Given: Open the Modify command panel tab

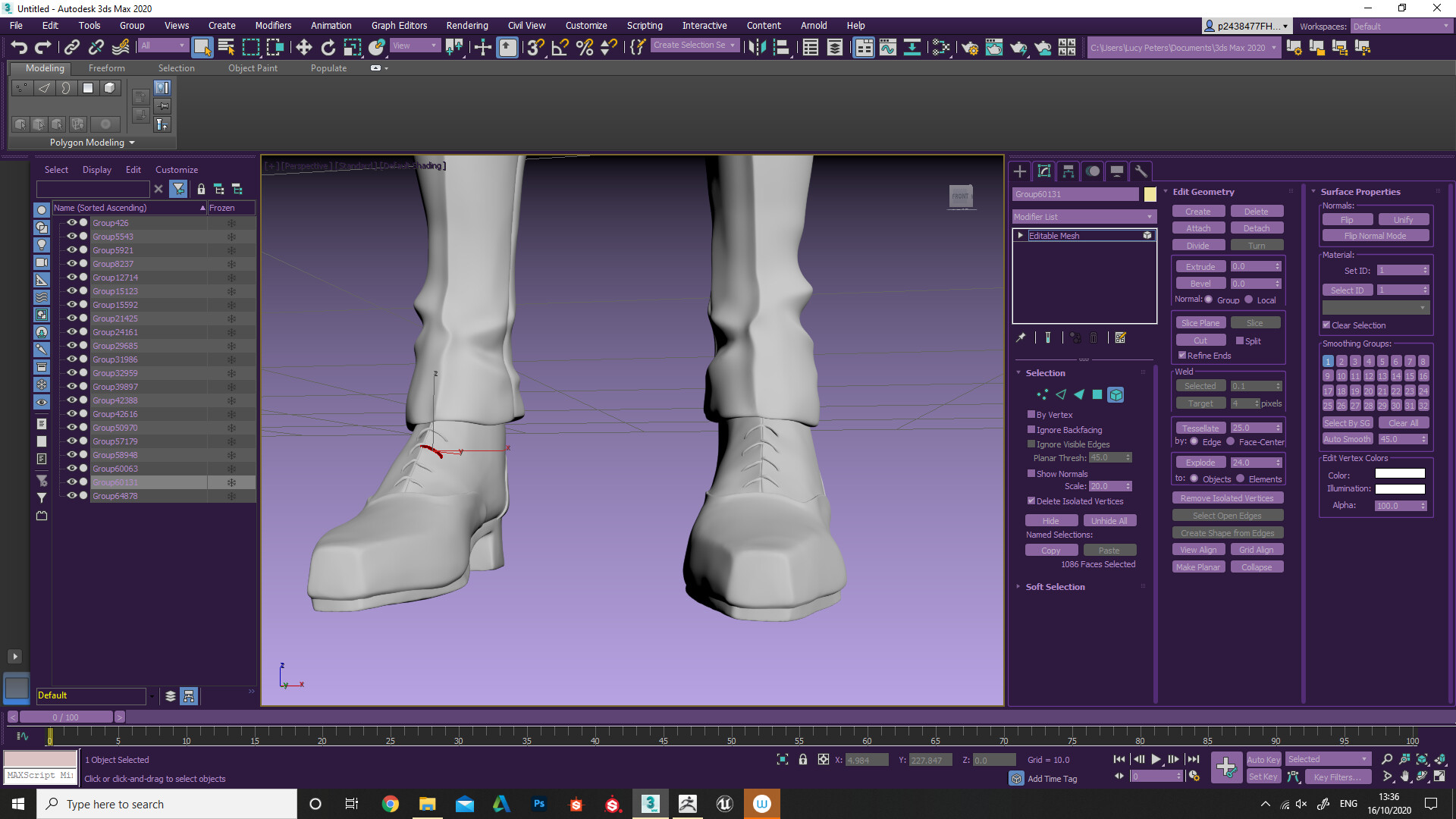Looking at the screenshot, I should click(x=1044, y=171).
